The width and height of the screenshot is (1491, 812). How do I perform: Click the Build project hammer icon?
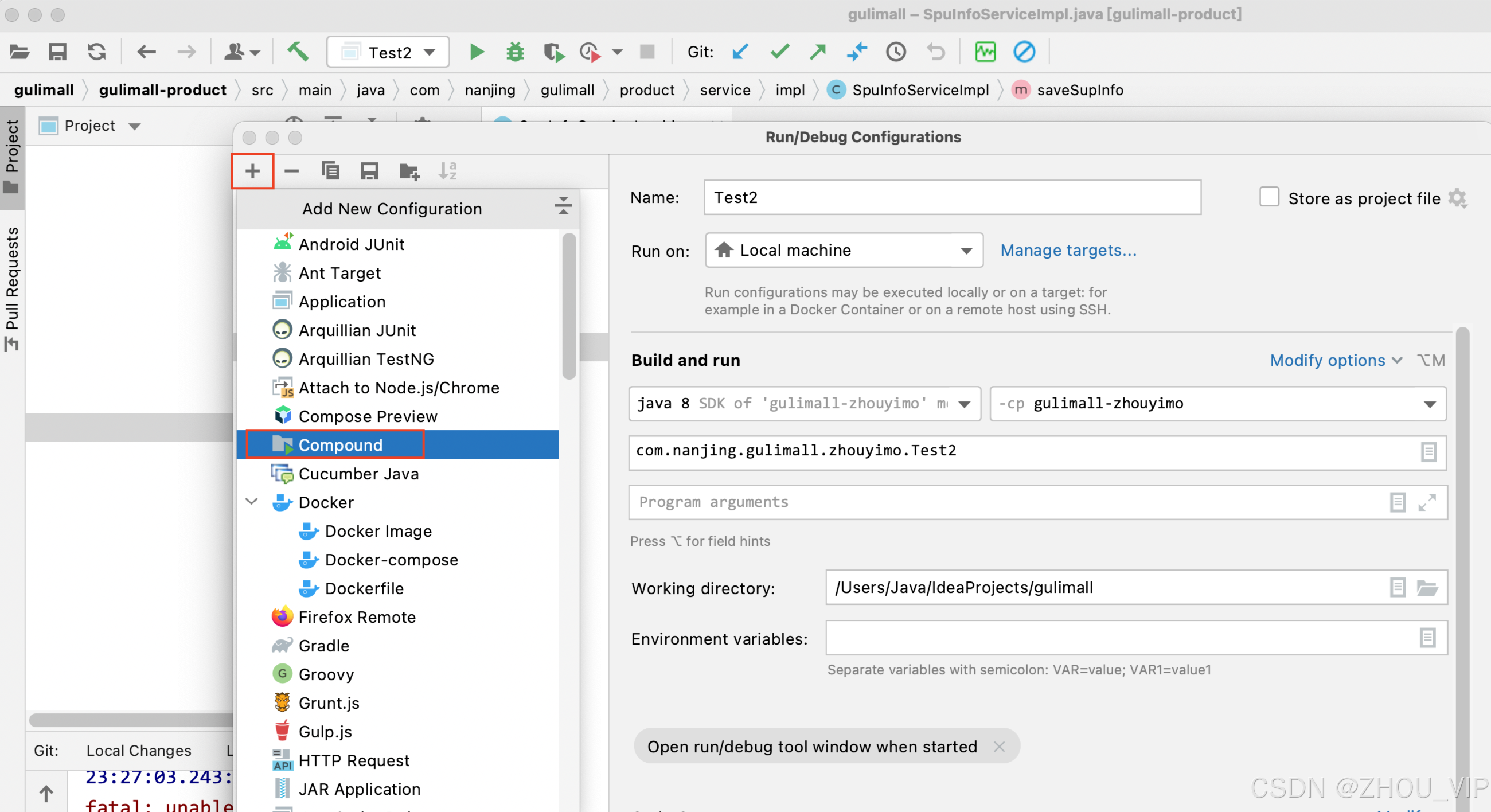(x=298, y=52)
